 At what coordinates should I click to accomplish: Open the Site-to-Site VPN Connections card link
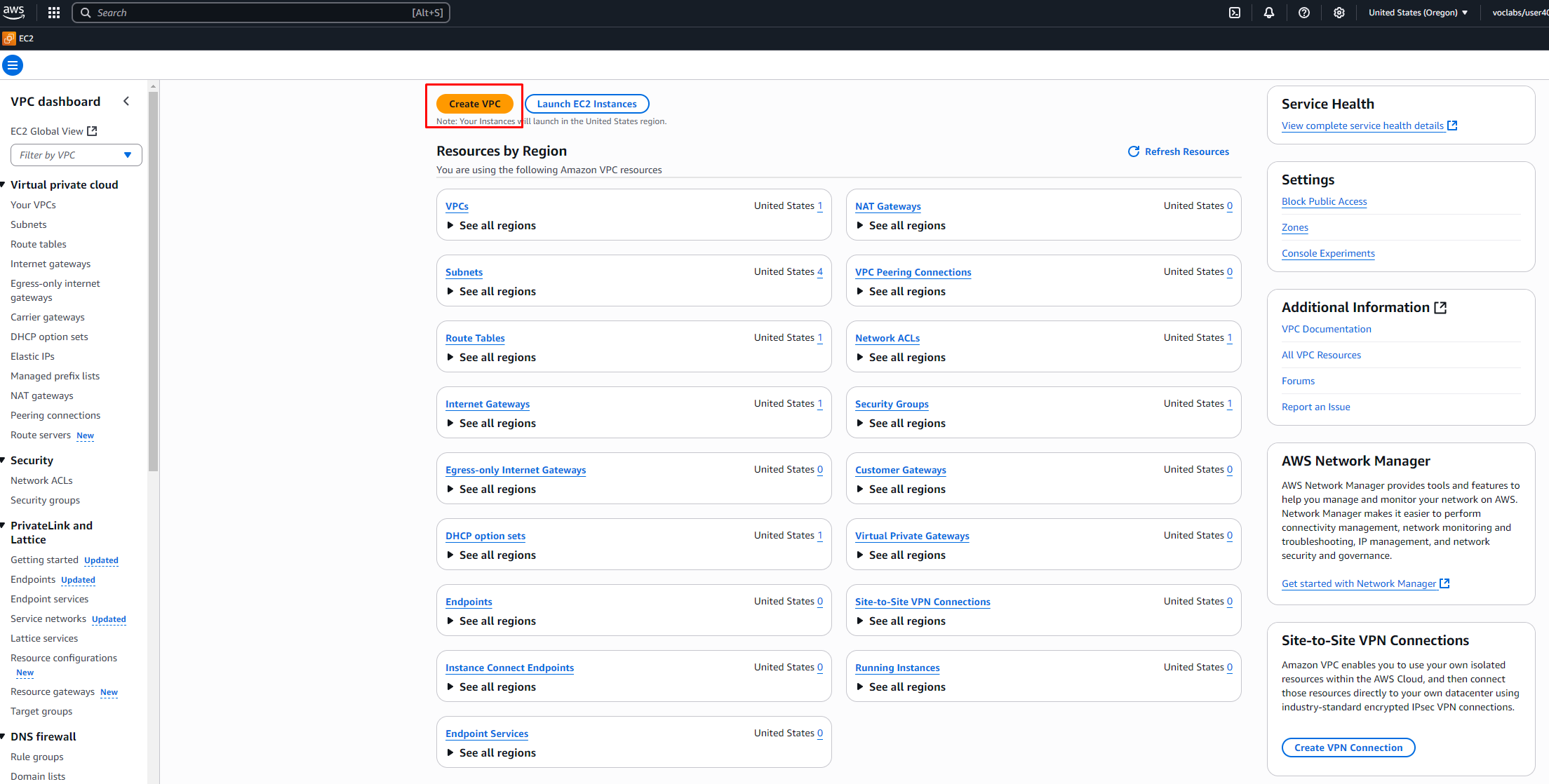923,602
